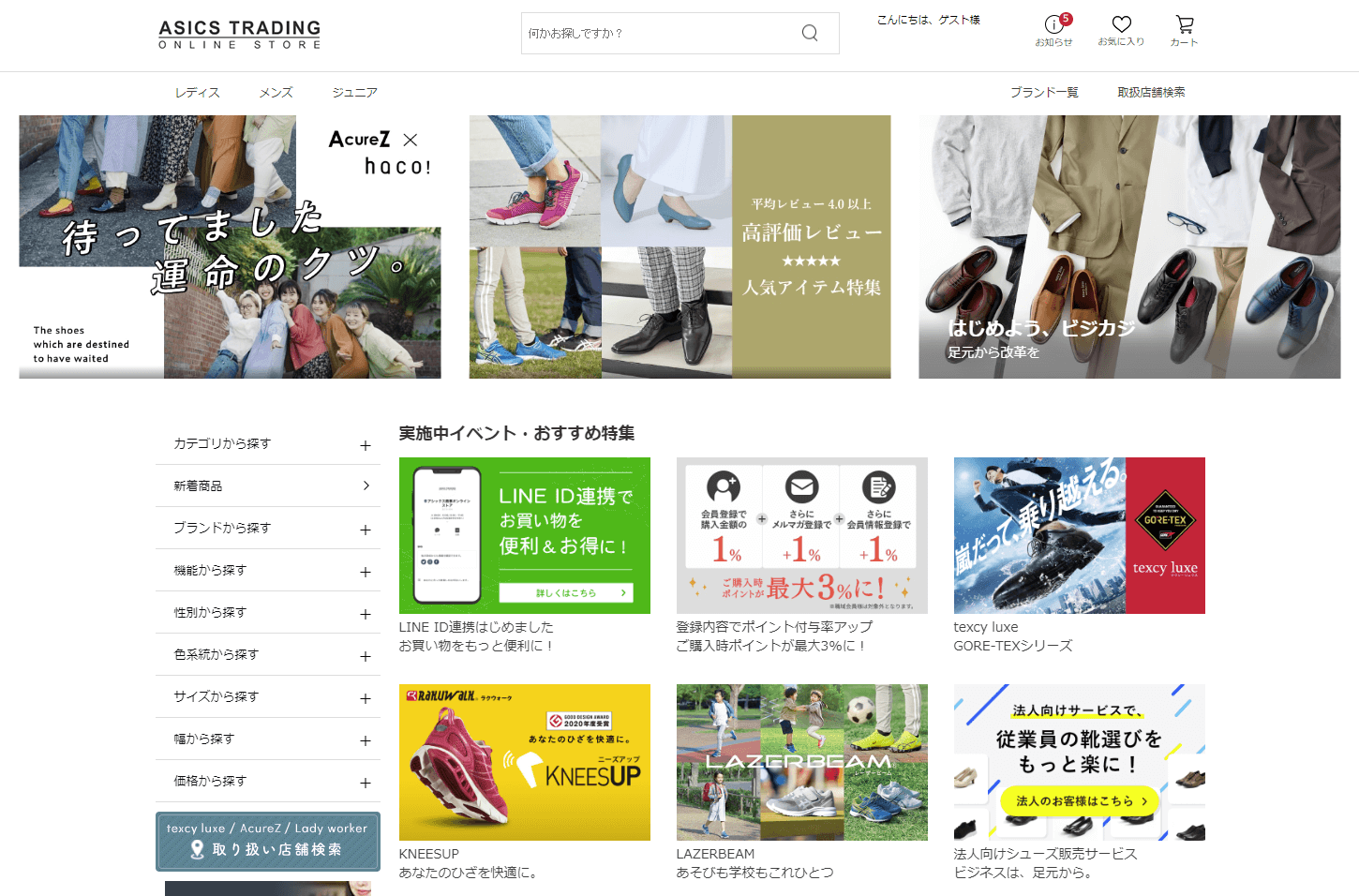The height and width of the screenshot is (896, 1359).
Task: Select the レディス menu item
Action: click(197, 93)
